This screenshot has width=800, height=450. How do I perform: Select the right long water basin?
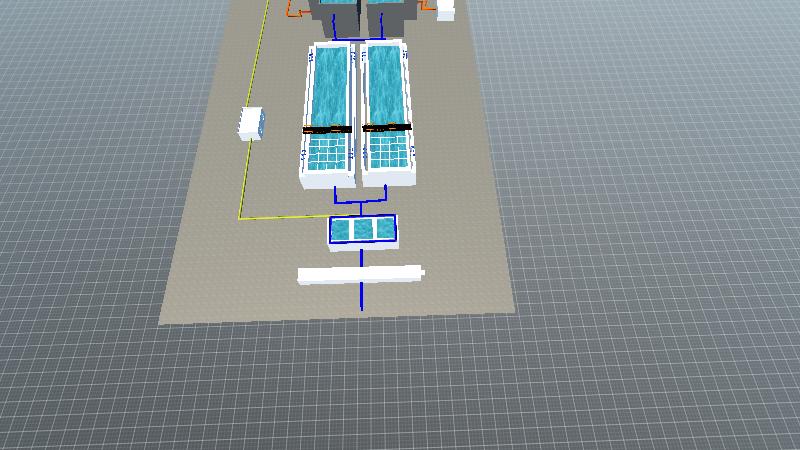(x=386, y=85)
